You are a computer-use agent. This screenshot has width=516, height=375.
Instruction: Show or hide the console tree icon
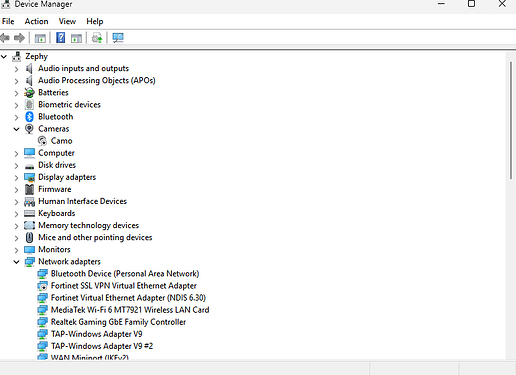(40, 38)
